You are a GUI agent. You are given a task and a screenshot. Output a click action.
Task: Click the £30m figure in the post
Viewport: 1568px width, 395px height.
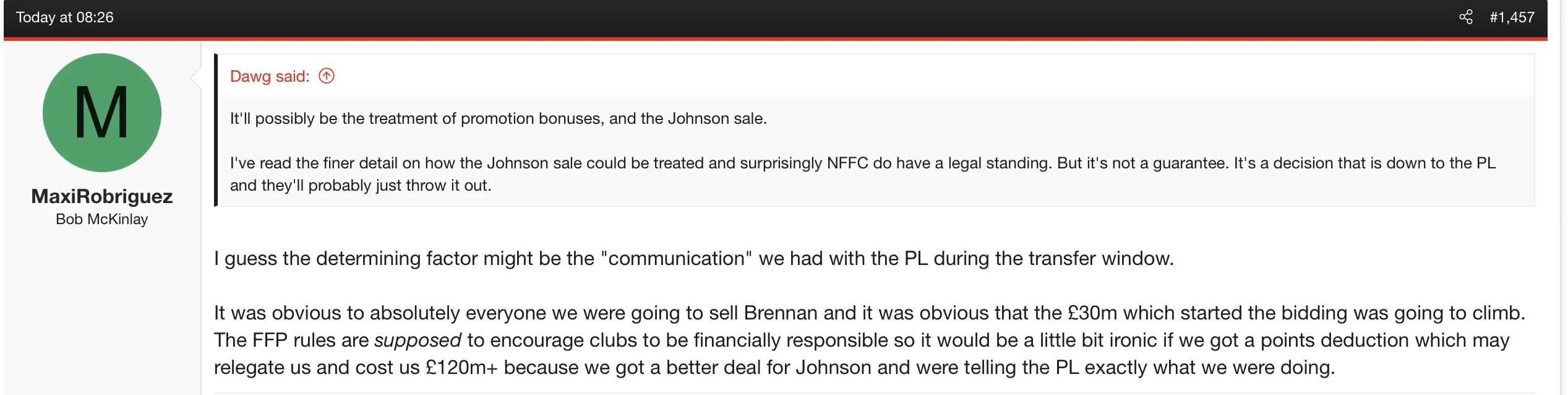[1092, 313]
